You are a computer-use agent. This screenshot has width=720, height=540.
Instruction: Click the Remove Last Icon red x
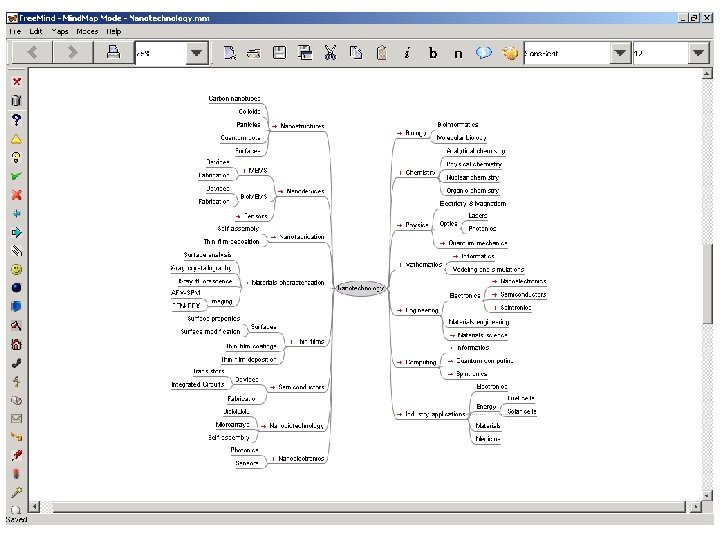(x=17, y=82)
